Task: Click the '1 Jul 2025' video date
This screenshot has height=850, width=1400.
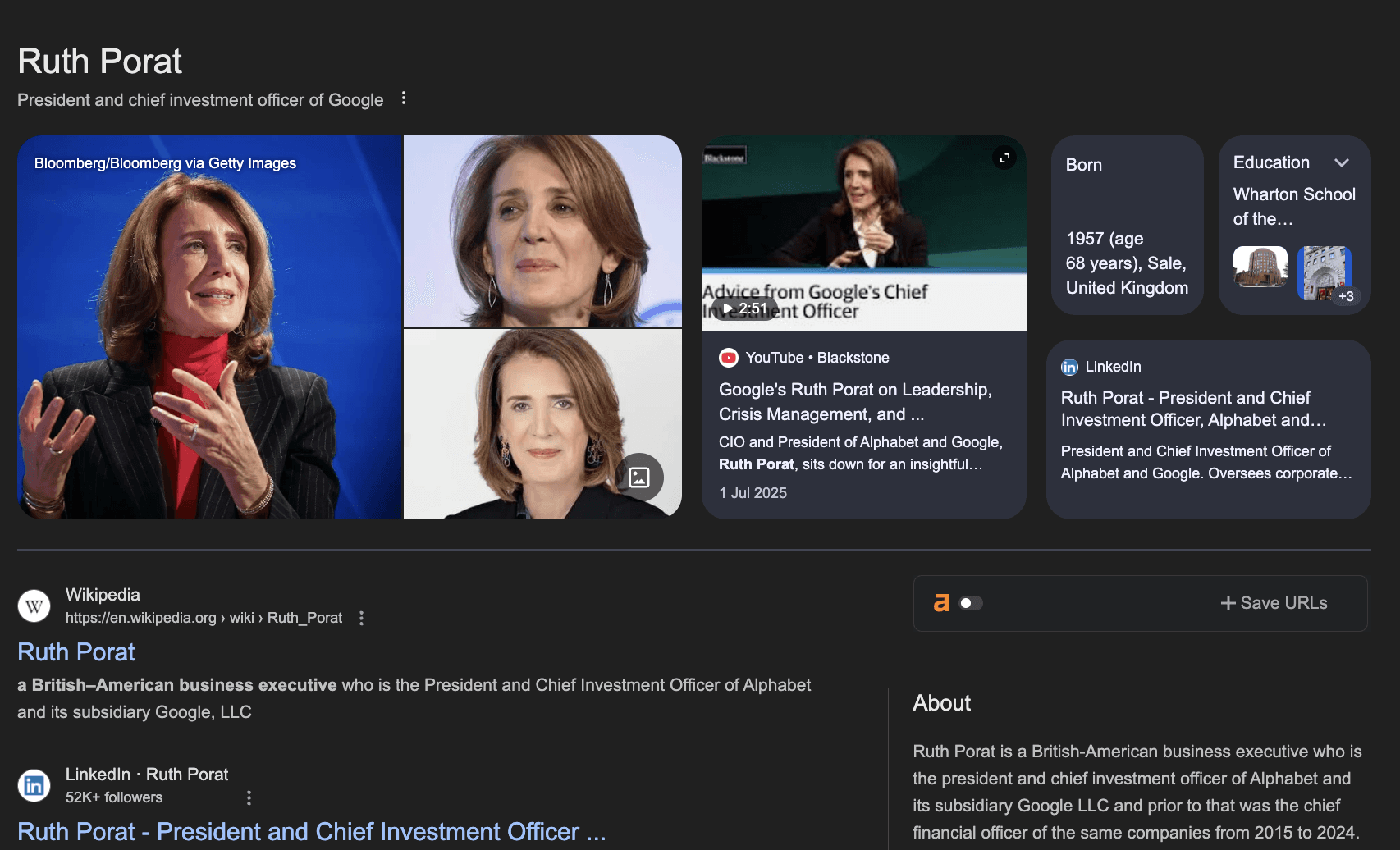Action: click(753, 493)
